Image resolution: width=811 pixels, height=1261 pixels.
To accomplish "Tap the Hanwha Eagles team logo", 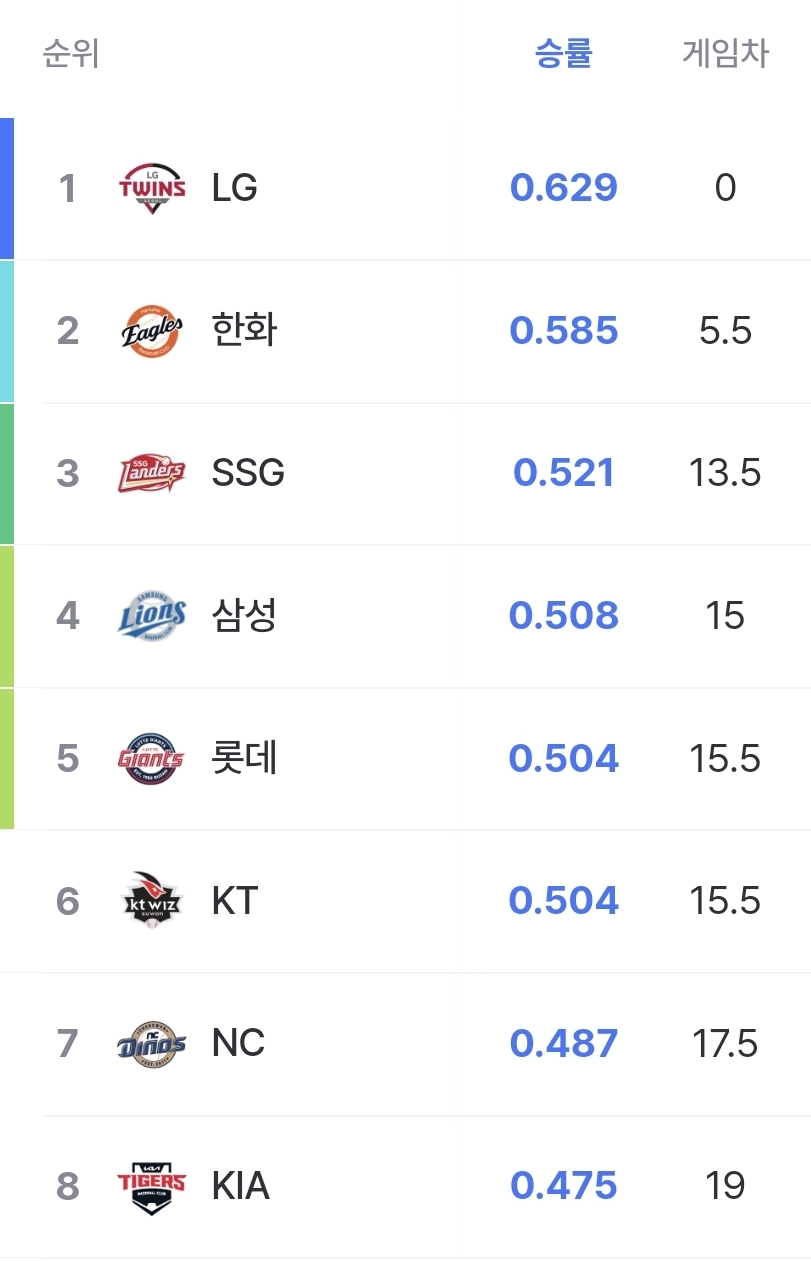I will click(x=152, y=331).
